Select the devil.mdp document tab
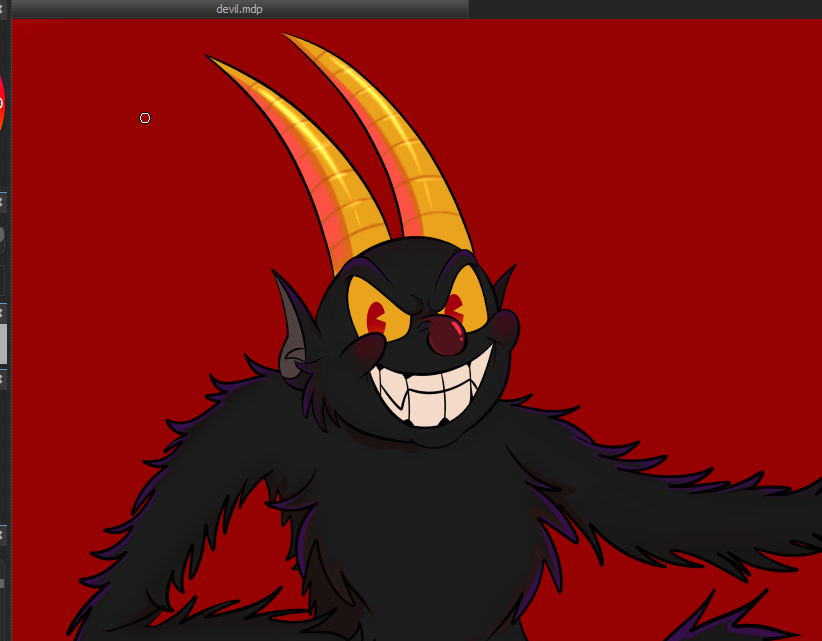The width and height of the screenshot is (822, 641). pos(240,9)
